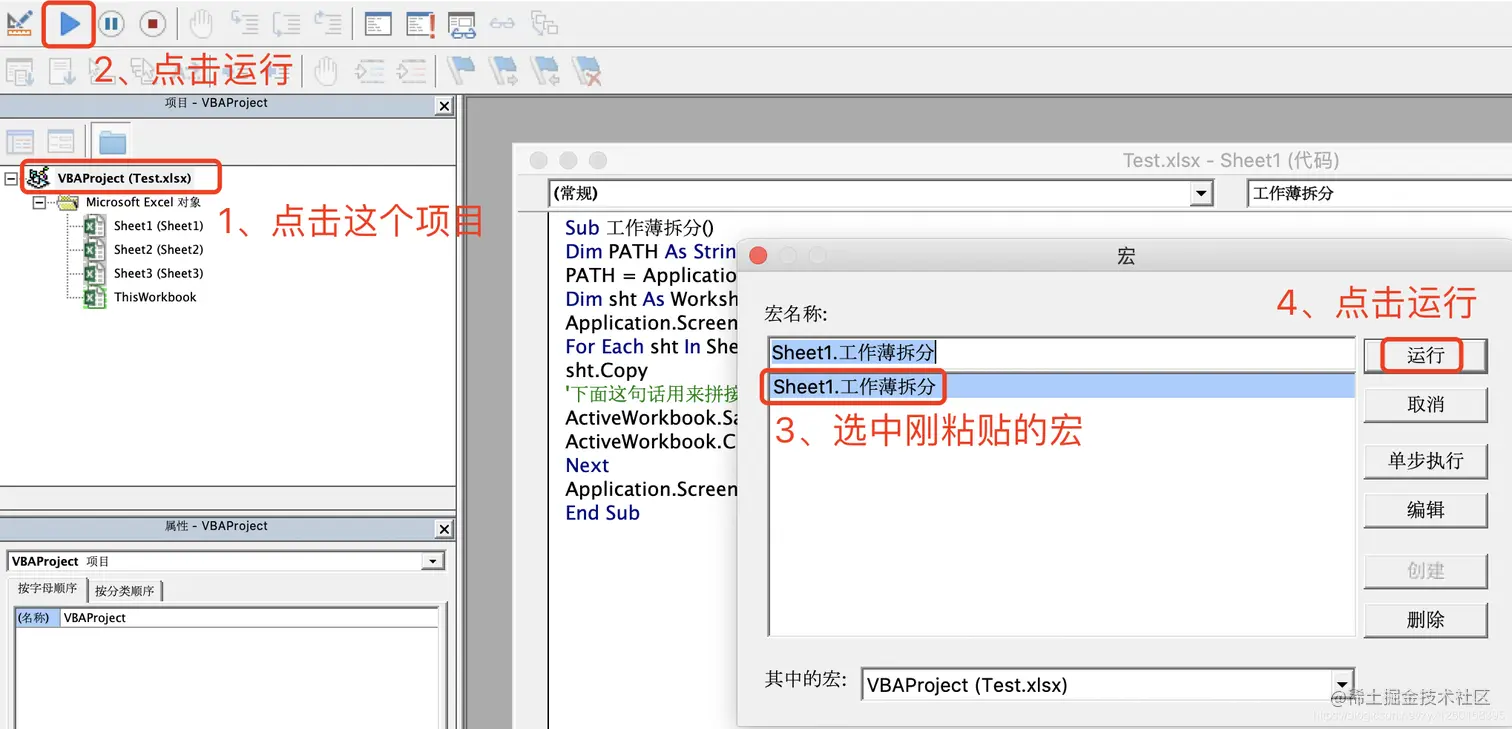The width and height of the screenshot is (1512, 729).
Task: Toggle breakpoint hand icon in top toolbar
Action: pyautogui.click(x=201, y=23)
